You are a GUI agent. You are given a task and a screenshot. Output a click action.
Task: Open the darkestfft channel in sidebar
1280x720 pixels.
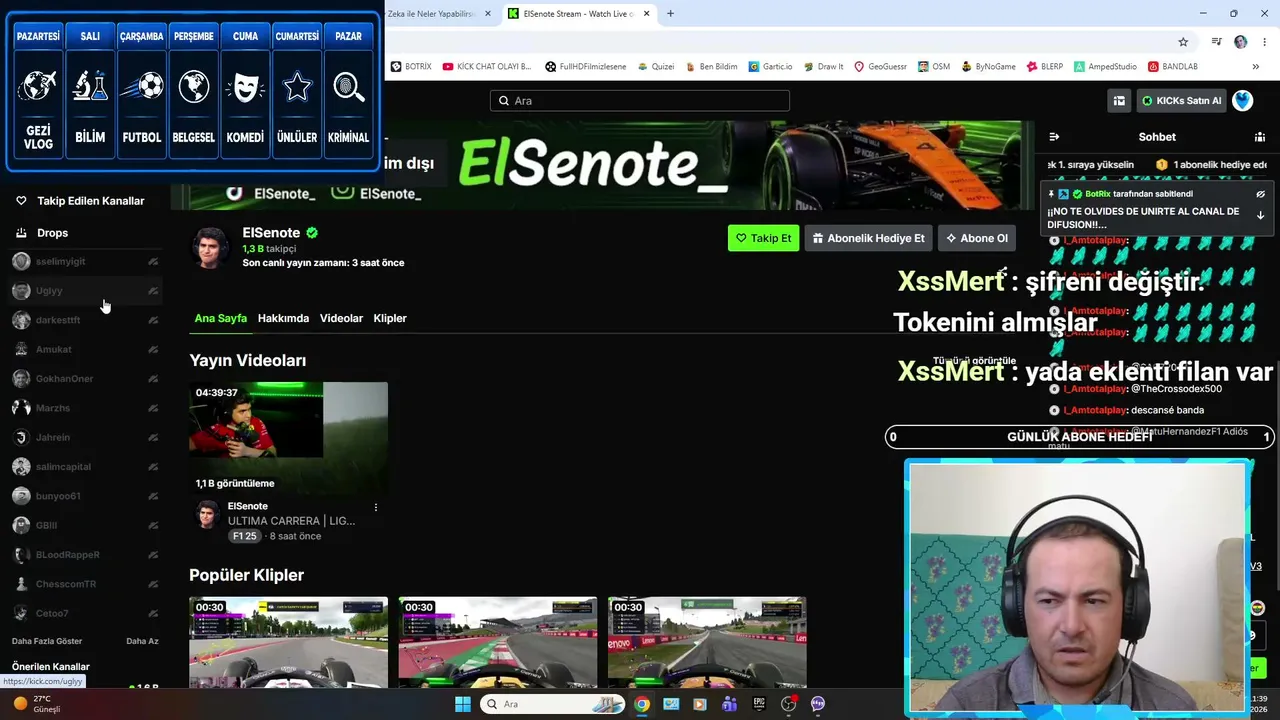pyautogui.click(x=85, y=320)
